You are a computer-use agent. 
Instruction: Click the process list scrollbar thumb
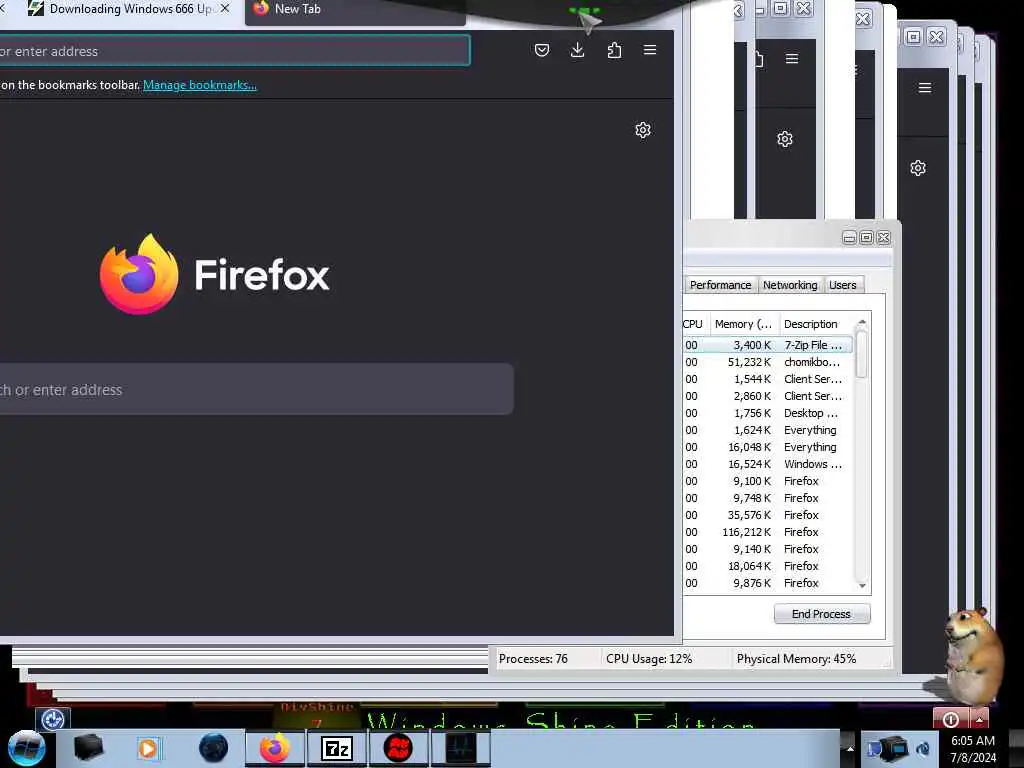[x=862, y=354]
